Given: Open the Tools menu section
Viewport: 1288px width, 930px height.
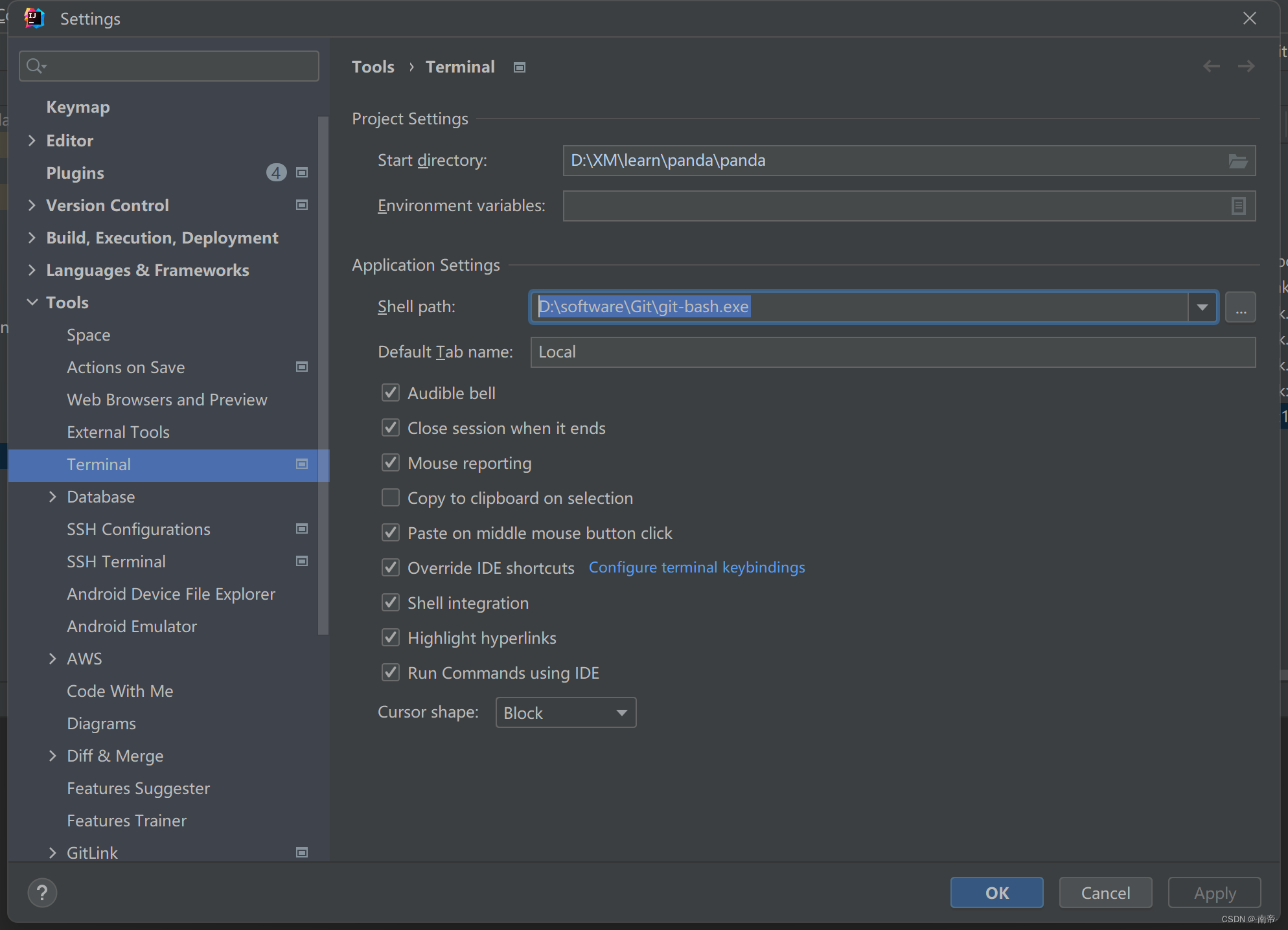Looking at the screenshot, I should pyautogui.click(x=66, y=301).
